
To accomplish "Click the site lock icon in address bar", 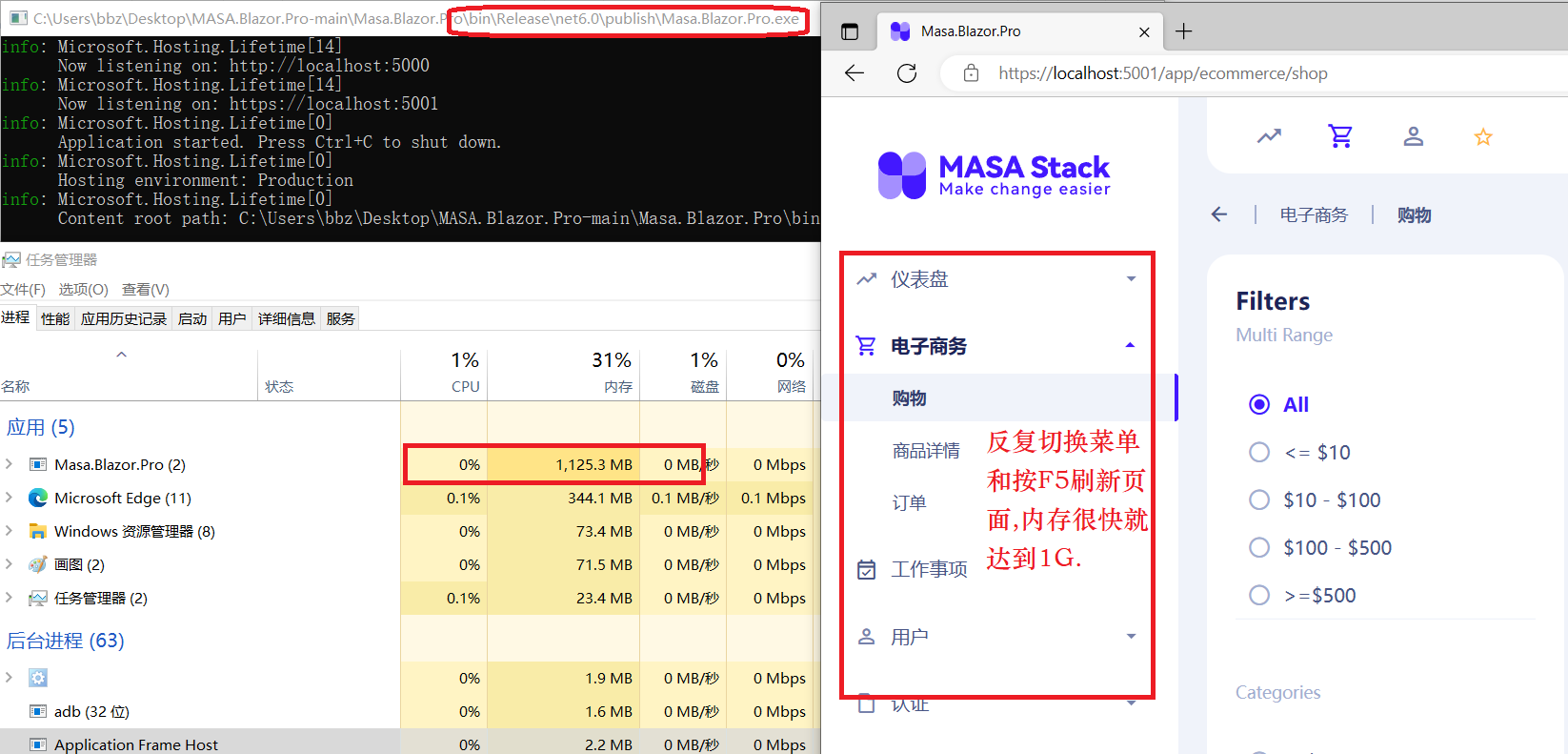I will [971, 73].
